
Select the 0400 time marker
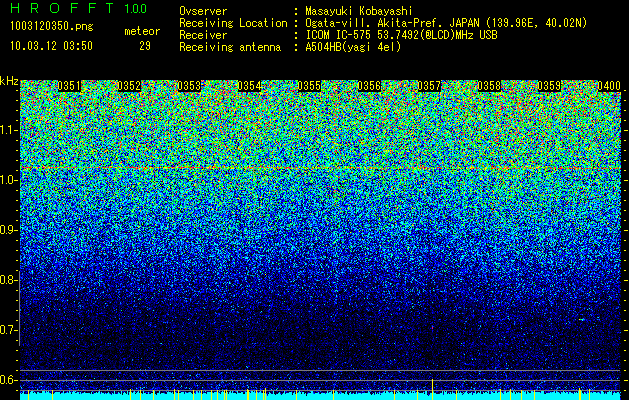[x=609, y=86]
